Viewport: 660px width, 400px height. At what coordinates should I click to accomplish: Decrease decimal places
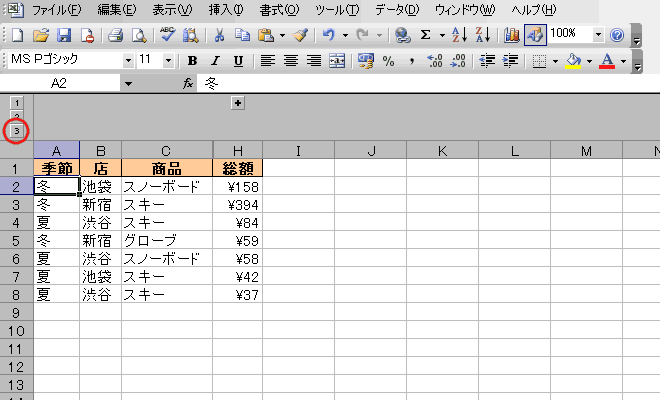pyautogui.click(x=458, y=61)
